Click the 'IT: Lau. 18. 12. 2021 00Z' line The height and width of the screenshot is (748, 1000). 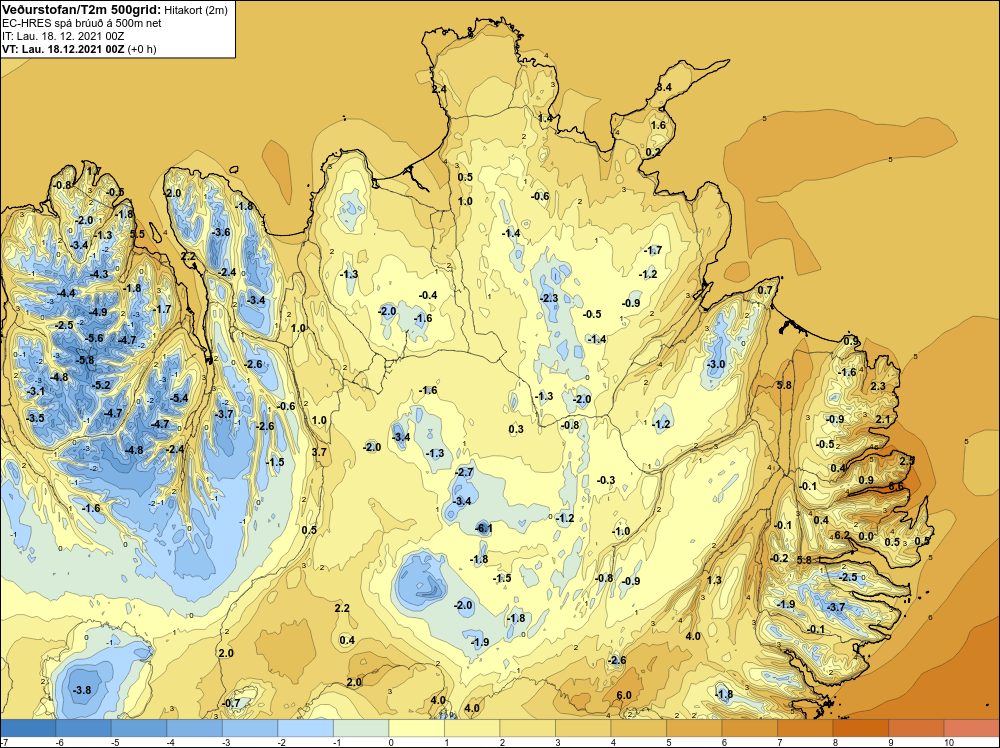tap(63, 36)
